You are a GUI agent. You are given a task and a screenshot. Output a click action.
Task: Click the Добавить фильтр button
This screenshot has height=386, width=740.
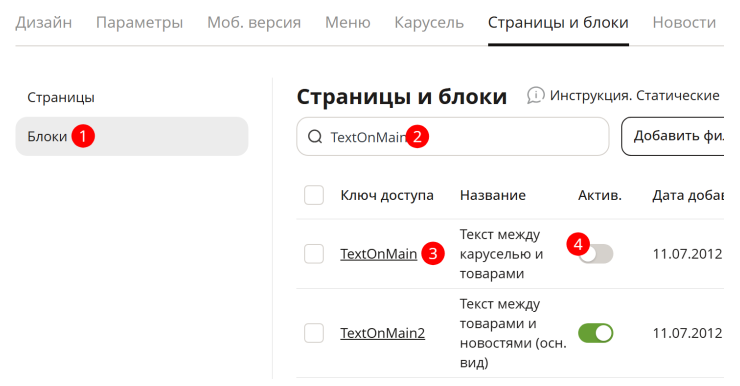[673, 136]
